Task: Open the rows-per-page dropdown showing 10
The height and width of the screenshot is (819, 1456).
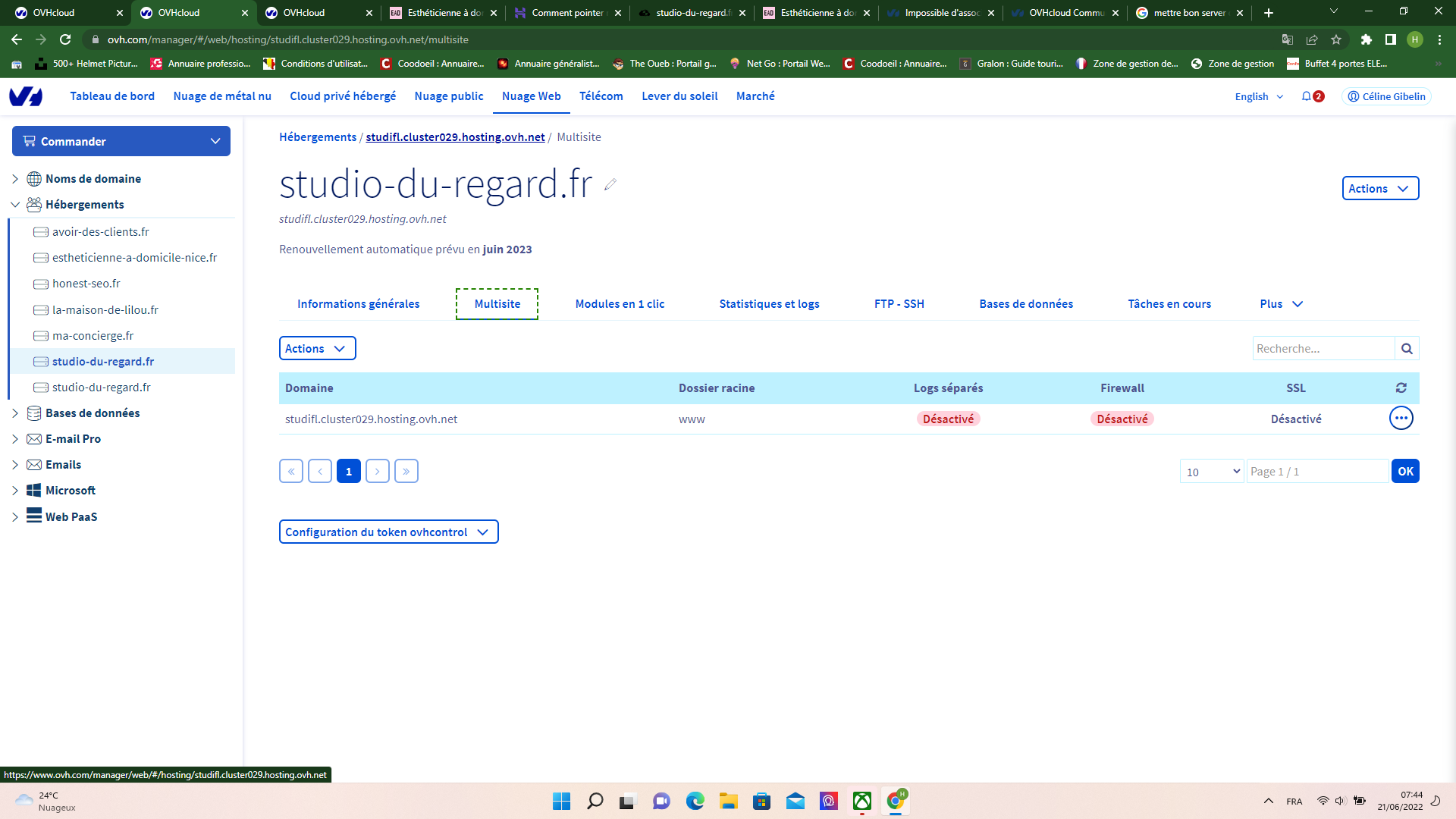Action: coord(1212,471)
